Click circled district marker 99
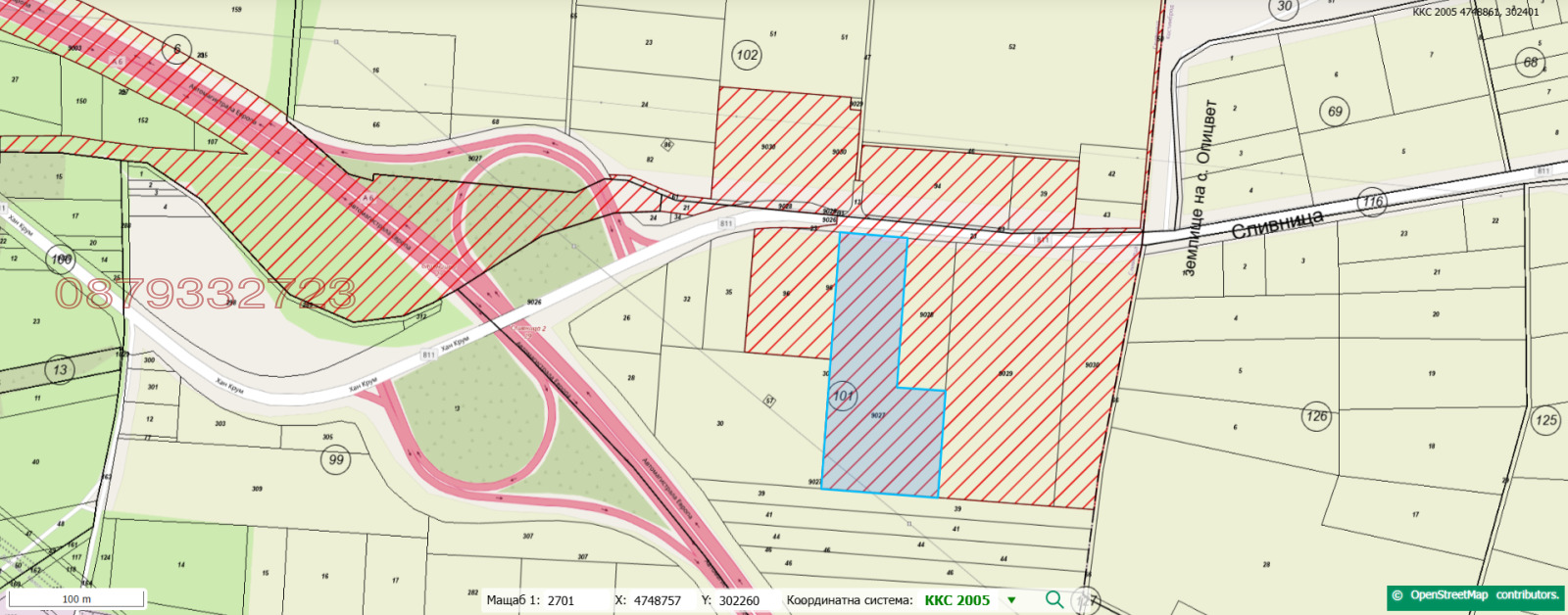 tap(337, 459)
